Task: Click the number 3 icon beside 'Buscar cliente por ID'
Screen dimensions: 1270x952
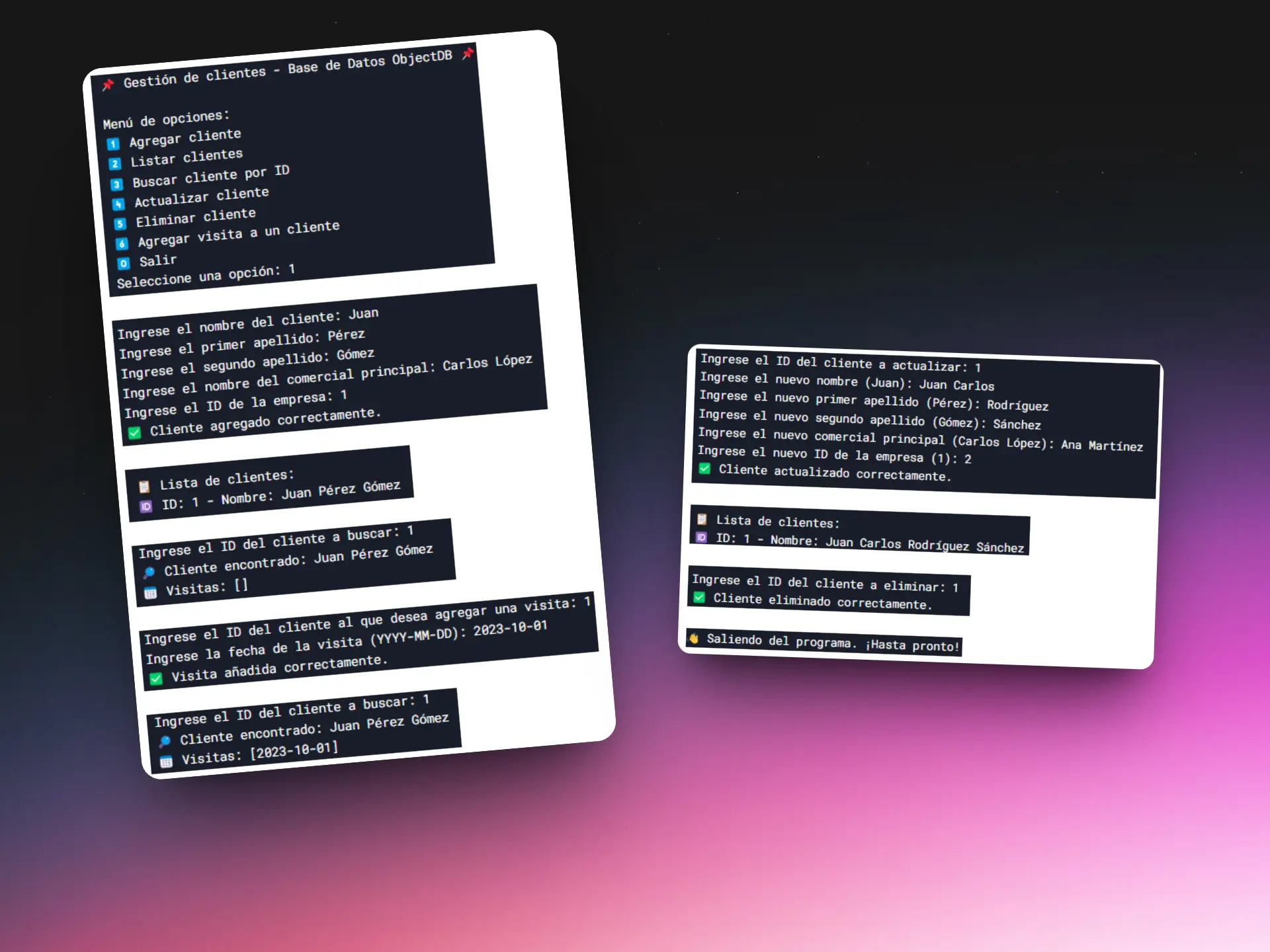Action: [x=117, y=184]
